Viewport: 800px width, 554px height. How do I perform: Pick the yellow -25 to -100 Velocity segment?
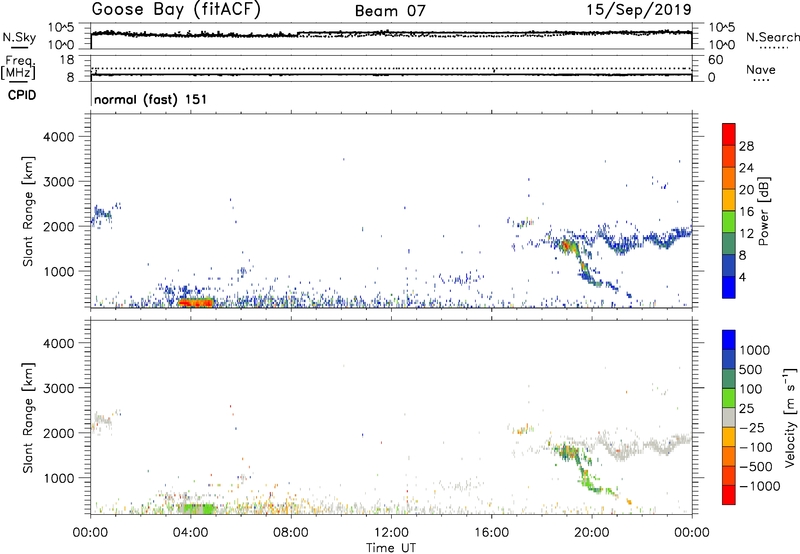pyautogui.click(x=729, y=437)
